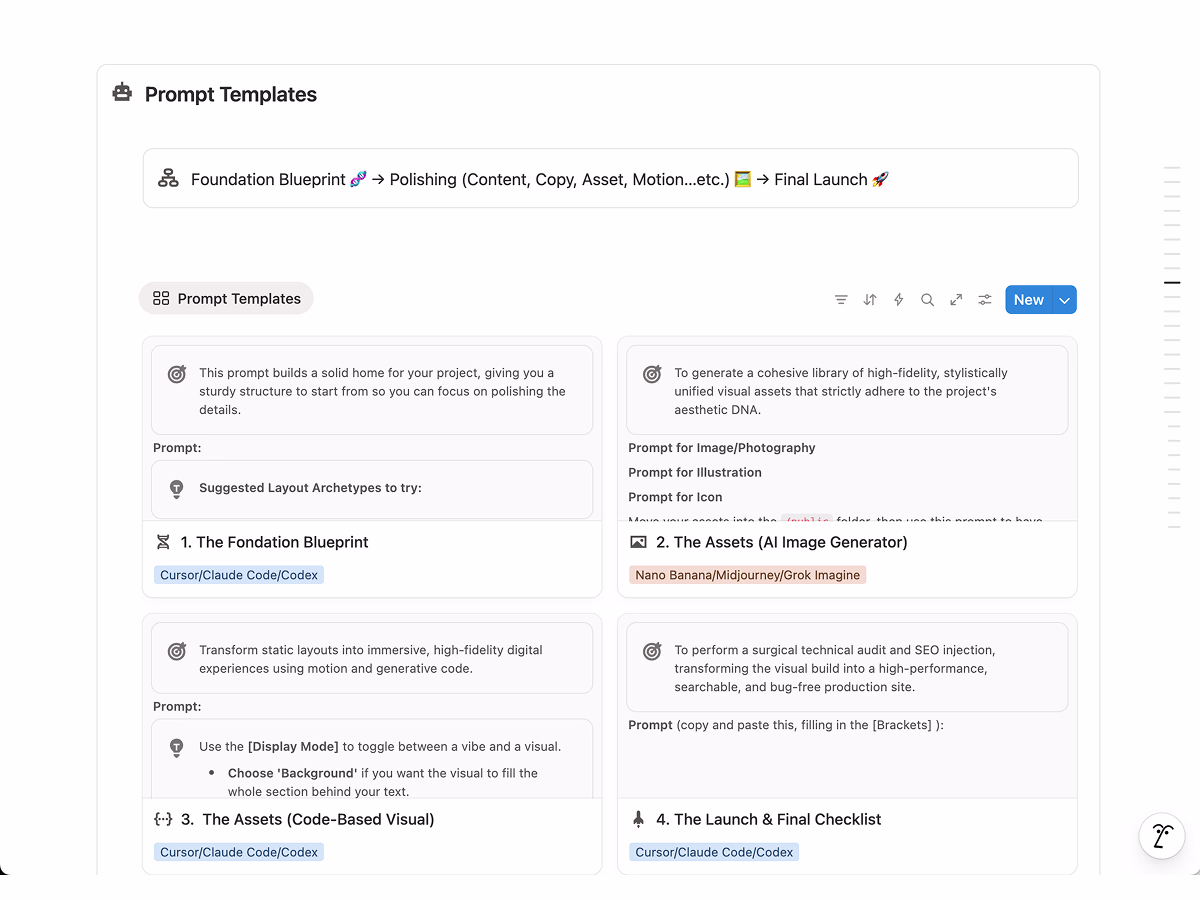Click the highlighted marker in the page outline
The image size is (1200, 900).
click(x=1172, y=283)
